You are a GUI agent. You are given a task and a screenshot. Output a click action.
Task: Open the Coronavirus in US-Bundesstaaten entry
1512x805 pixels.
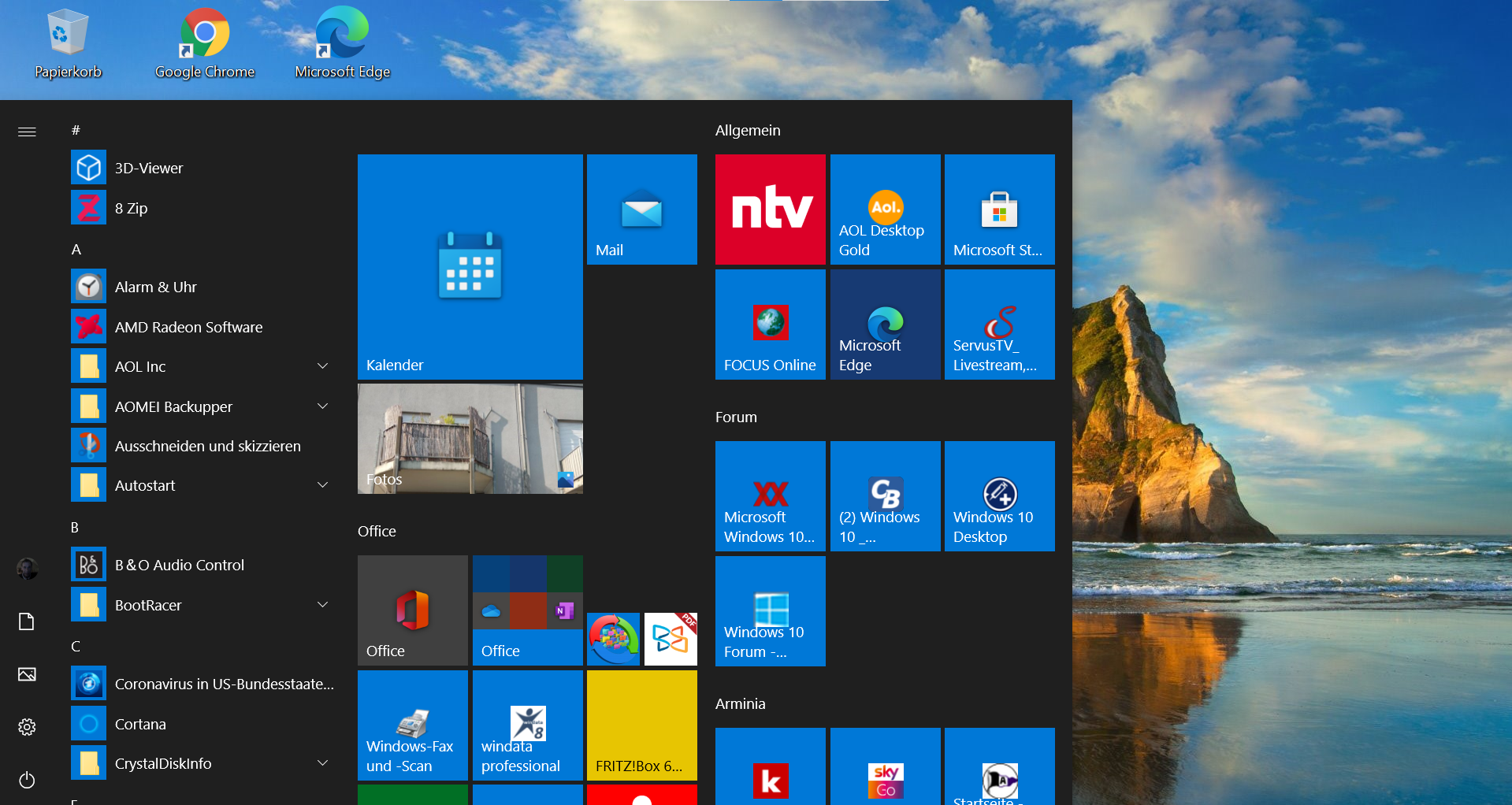pos(202,684)
